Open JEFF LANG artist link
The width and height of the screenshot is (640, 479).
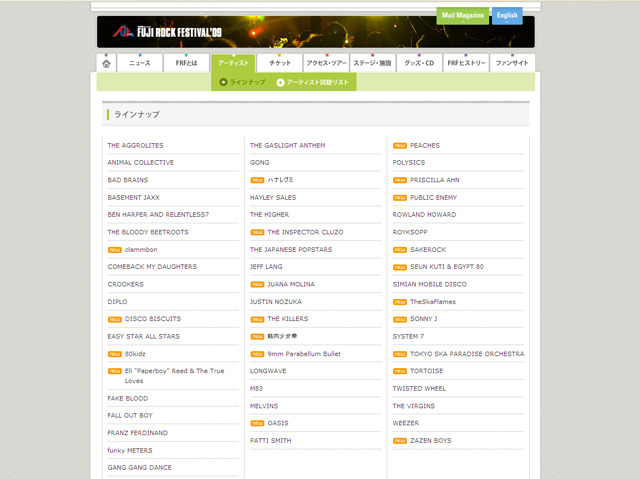click(266, 267)
